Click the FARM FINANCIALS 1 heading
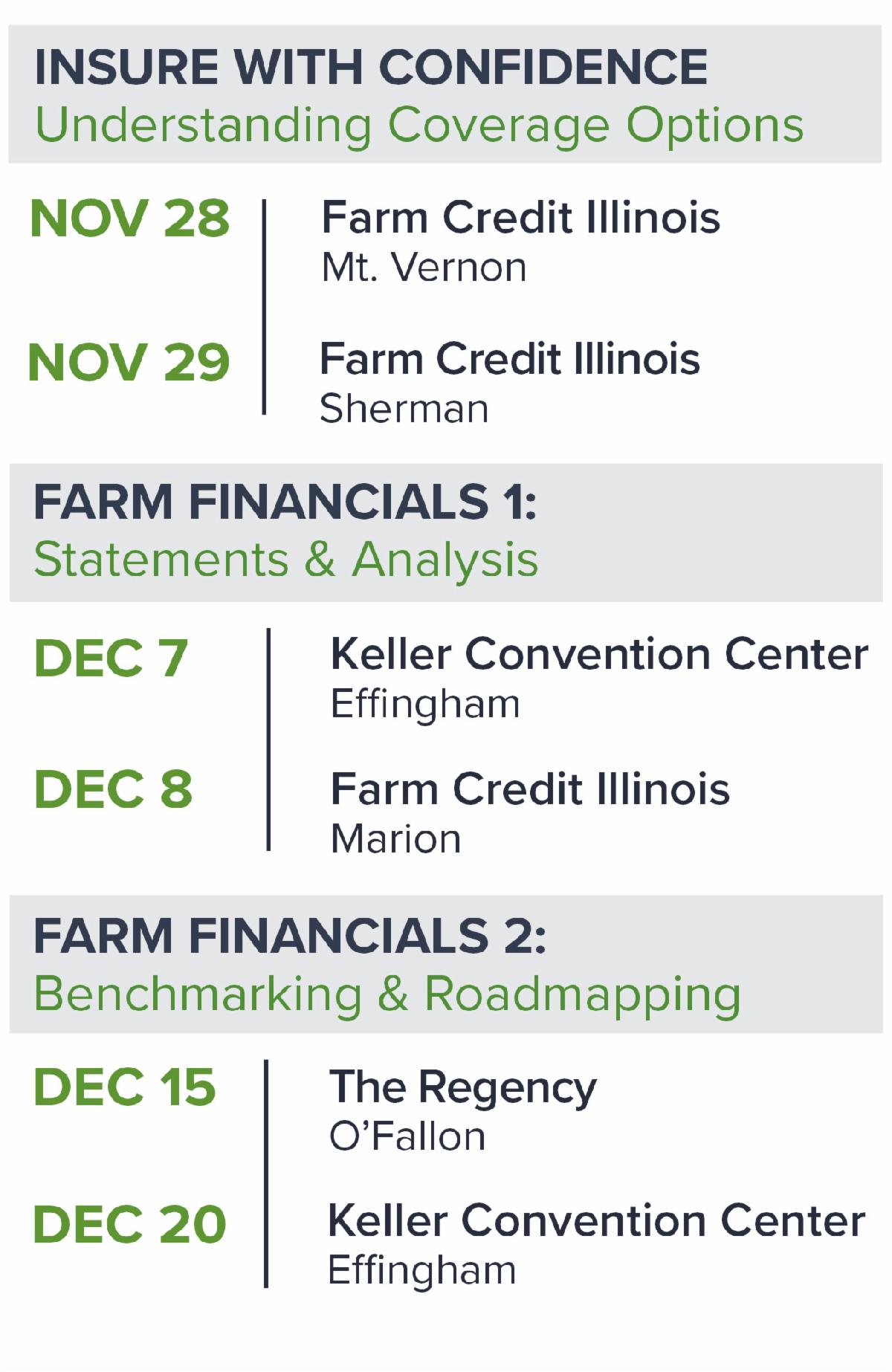Screen dimensions: 892x1372 (285, 502)
